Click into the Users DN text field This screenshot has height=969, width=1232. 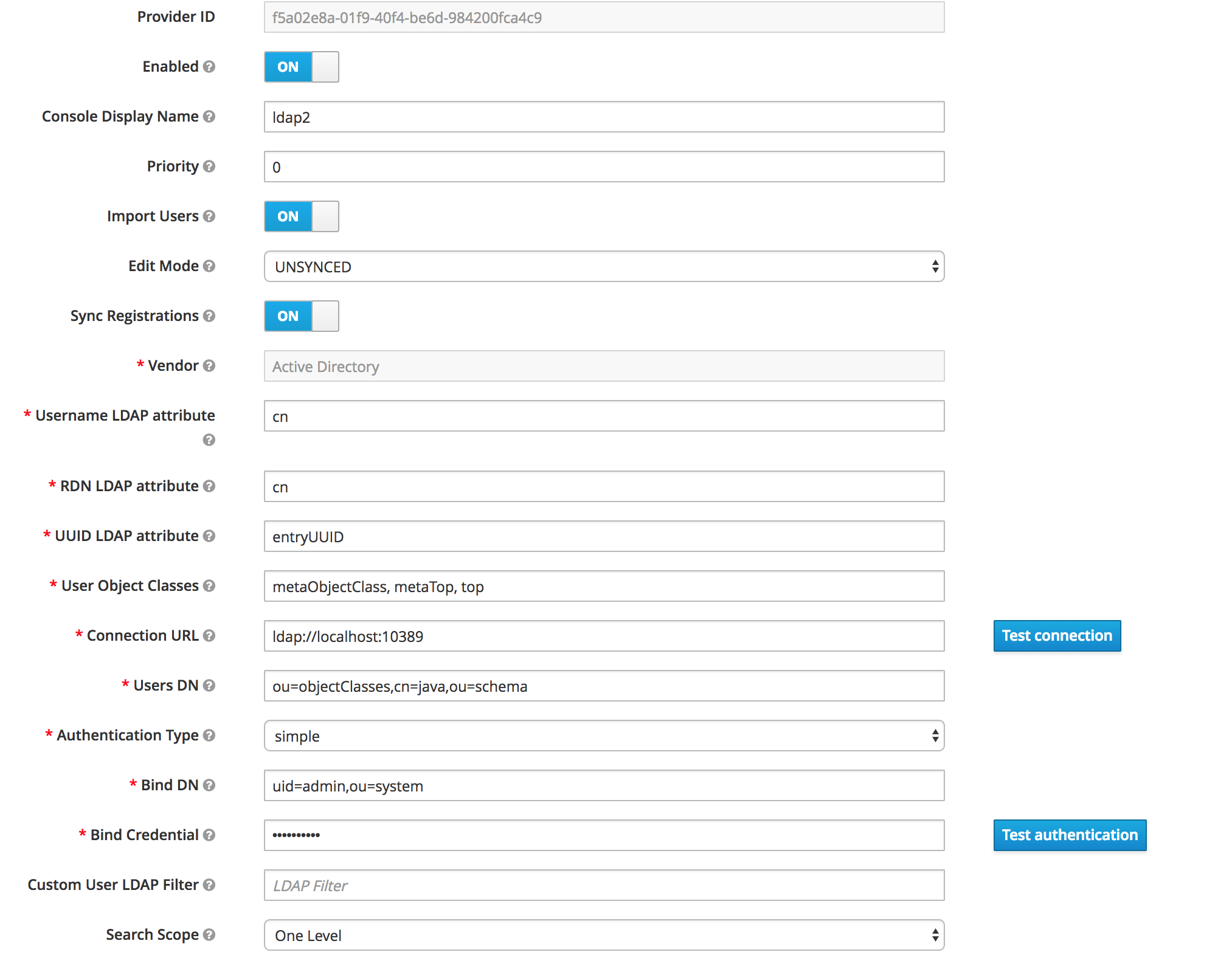603,686
